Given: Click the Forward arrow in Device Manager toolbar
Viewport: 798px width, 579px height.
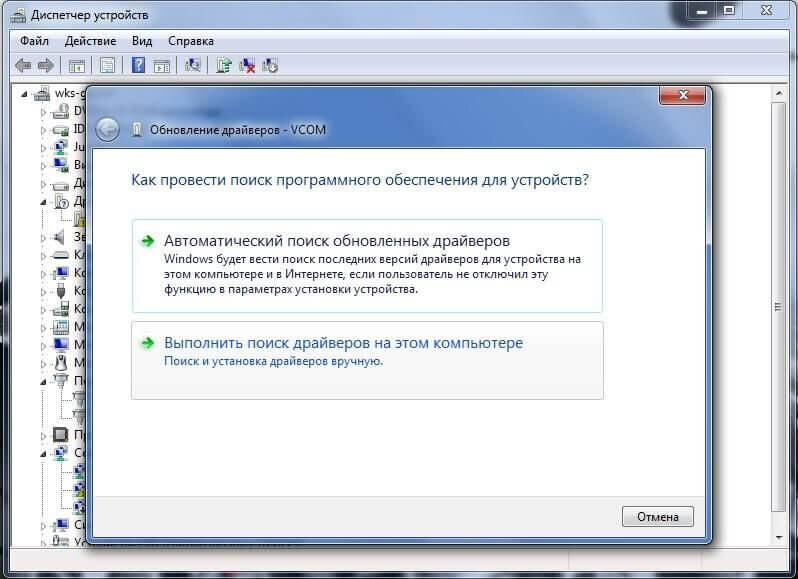Looking at the screenshot, I should [46, 66].
